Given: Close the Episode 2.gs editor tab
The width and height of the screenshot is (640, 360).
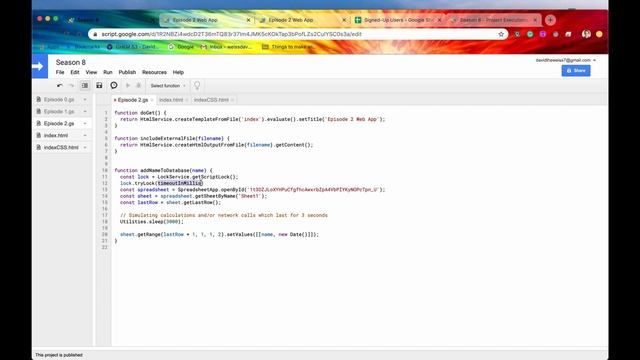Looking at the screenshot, I should tap(152, 100).
